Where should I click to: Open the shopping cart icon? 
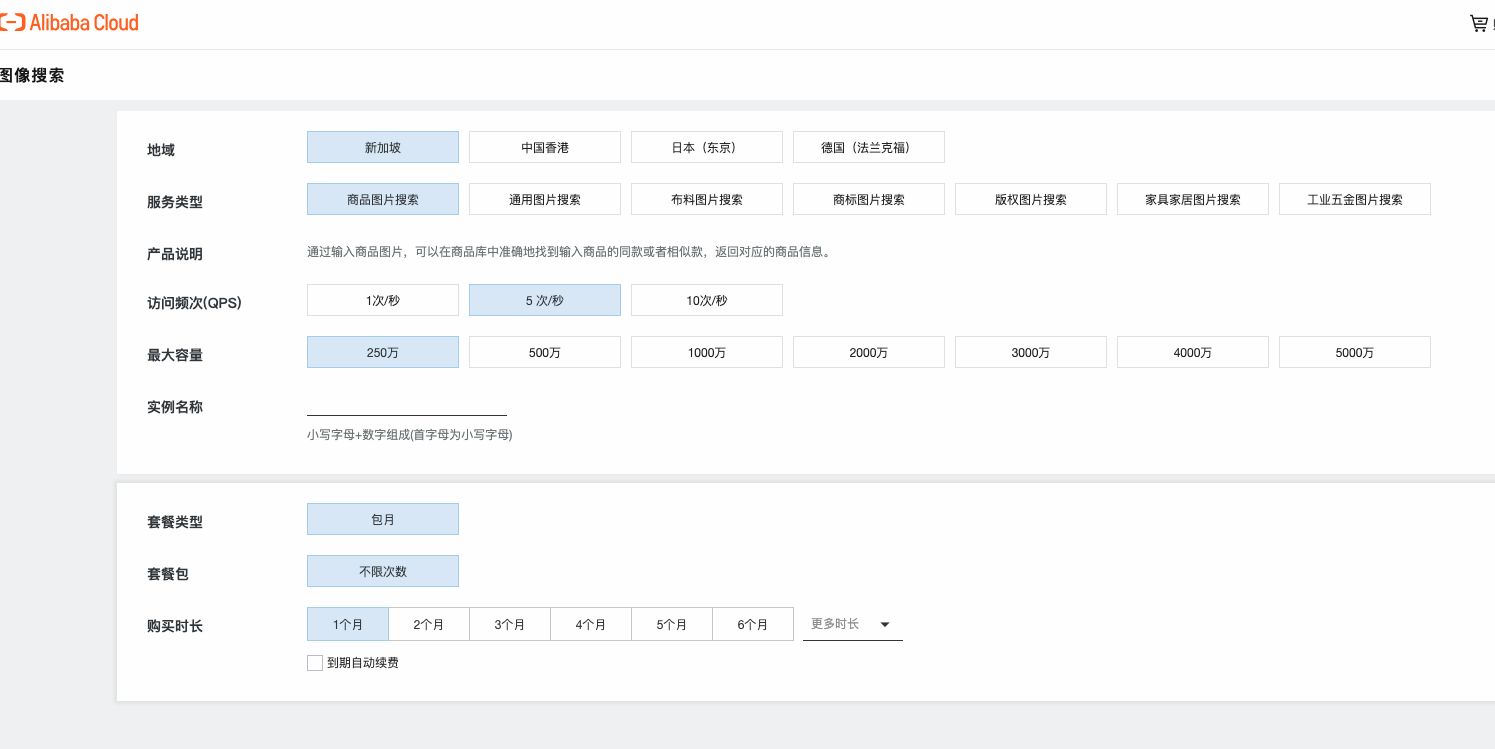point(1478,23)
